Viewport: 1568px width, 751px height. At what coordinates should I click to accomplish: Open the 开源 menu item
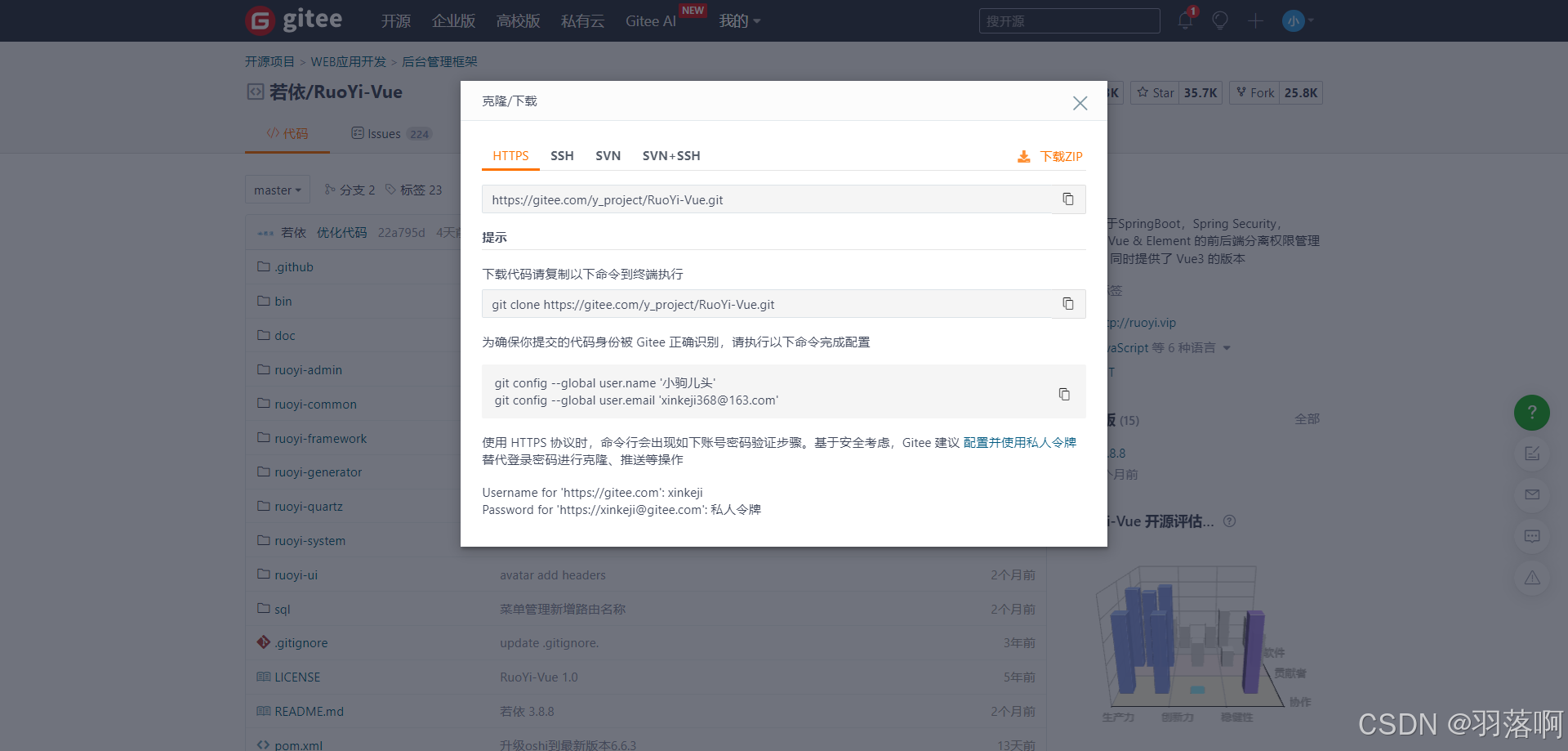(396, 21)
